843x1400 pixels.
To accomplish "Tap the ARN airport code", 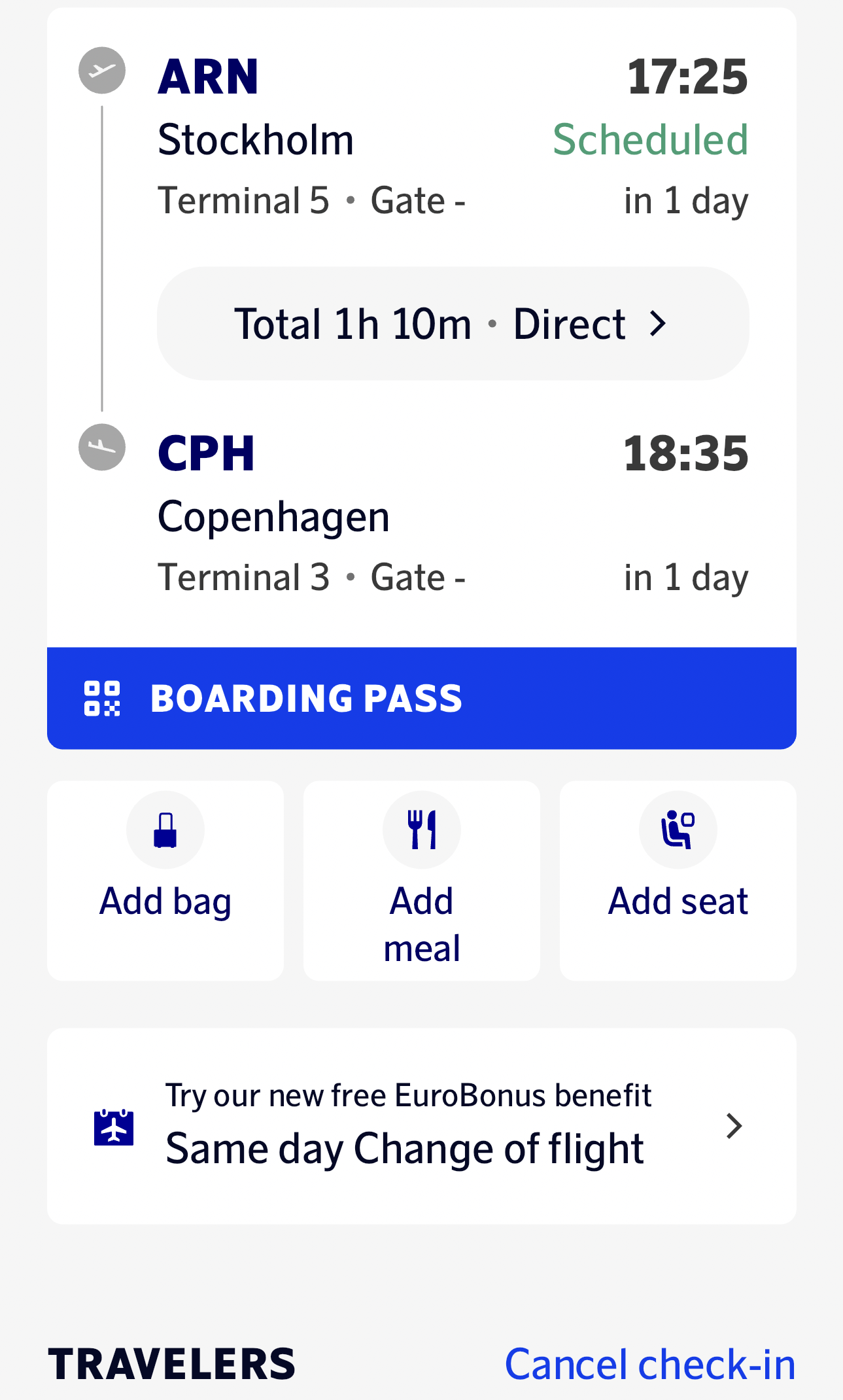I will [209, 77].
